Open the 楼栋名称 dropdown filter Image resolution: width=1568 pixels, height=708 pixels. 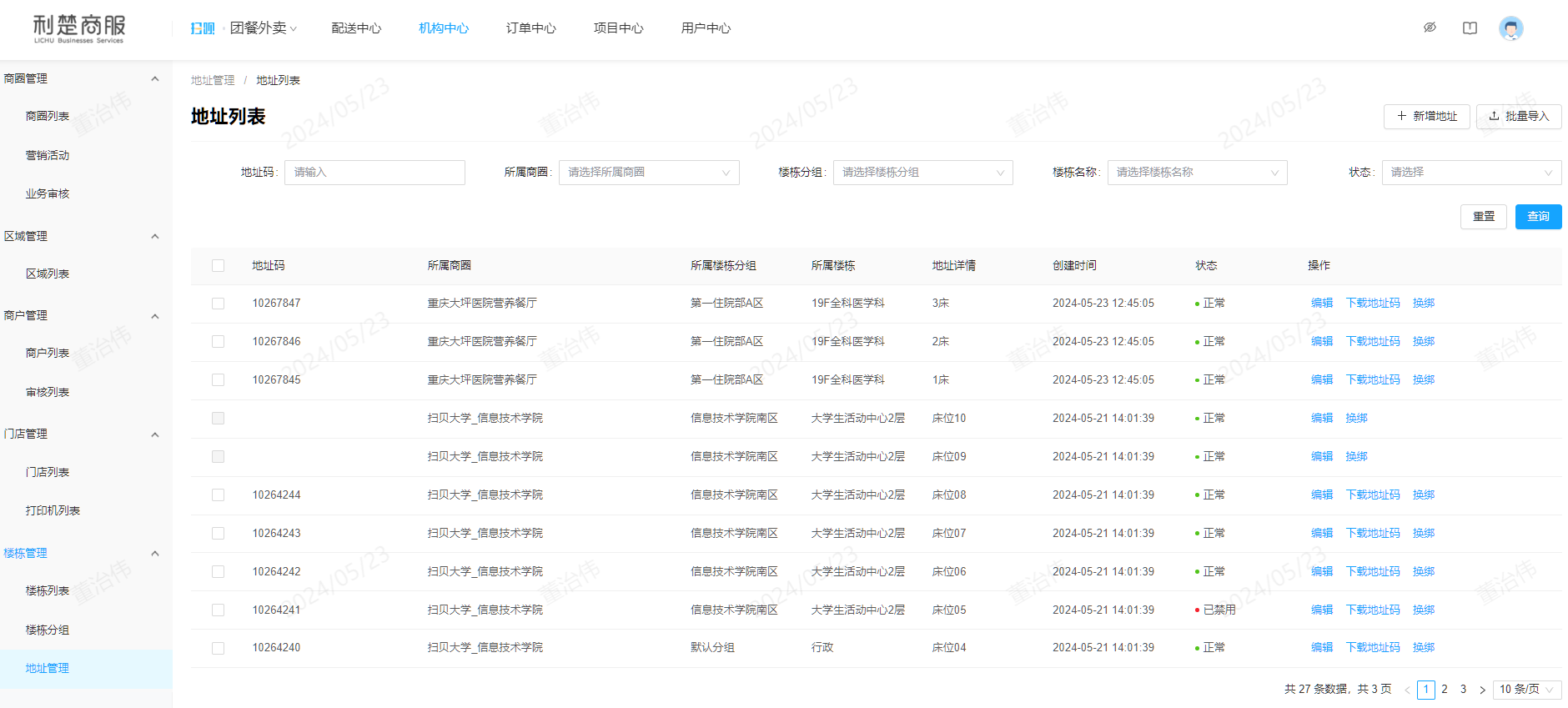(1198, 173)
